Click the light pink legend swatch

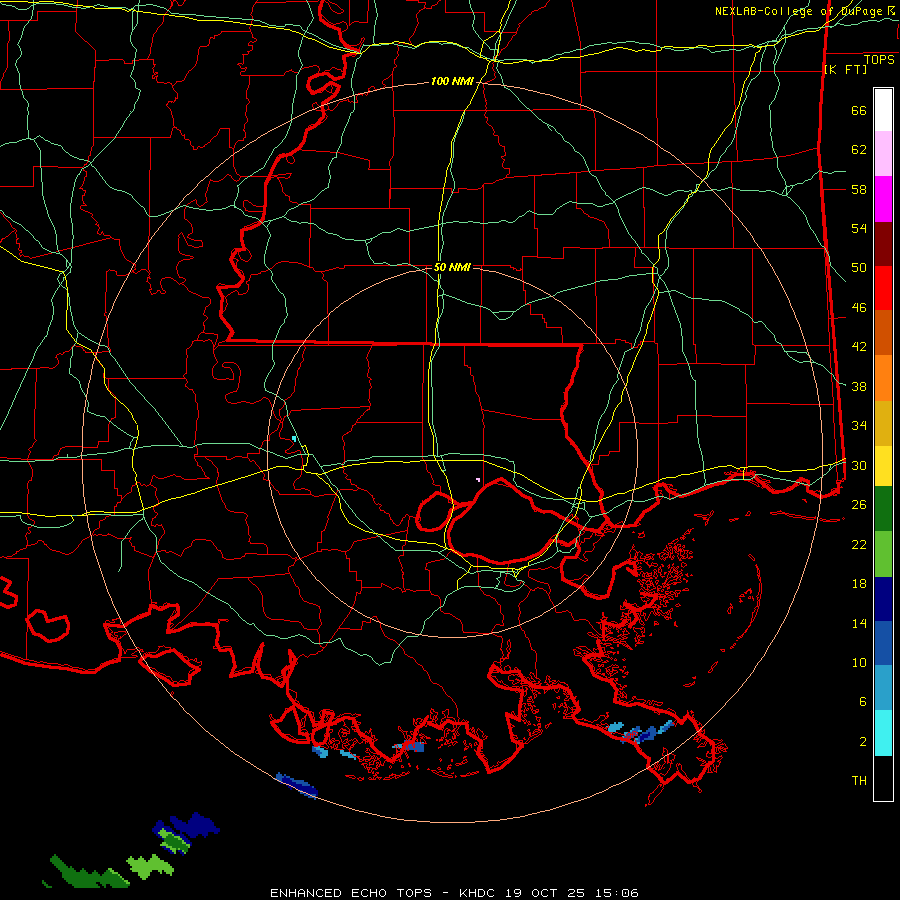click(x=883, y=154)
